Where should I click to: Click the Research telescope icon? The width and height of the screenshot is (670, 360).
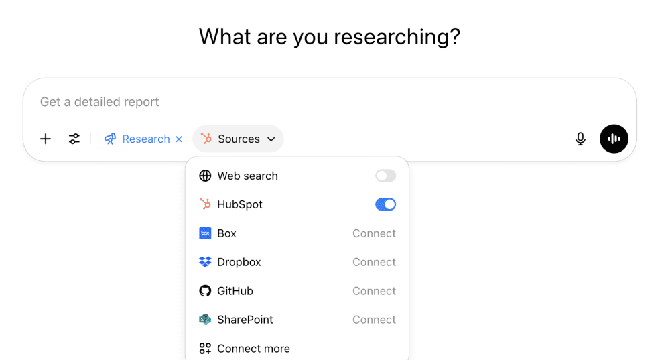(110, 139)
